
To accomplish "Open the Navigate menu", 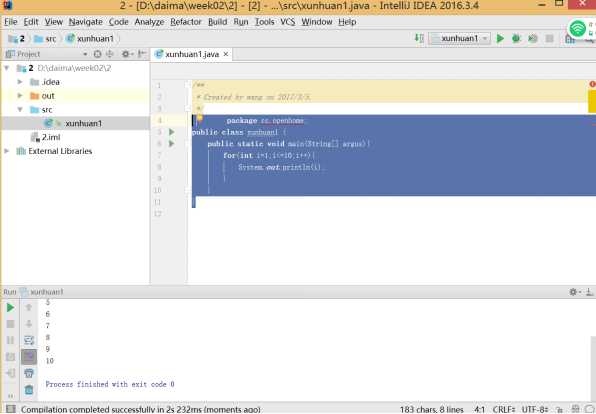I will tap(86, 22).
